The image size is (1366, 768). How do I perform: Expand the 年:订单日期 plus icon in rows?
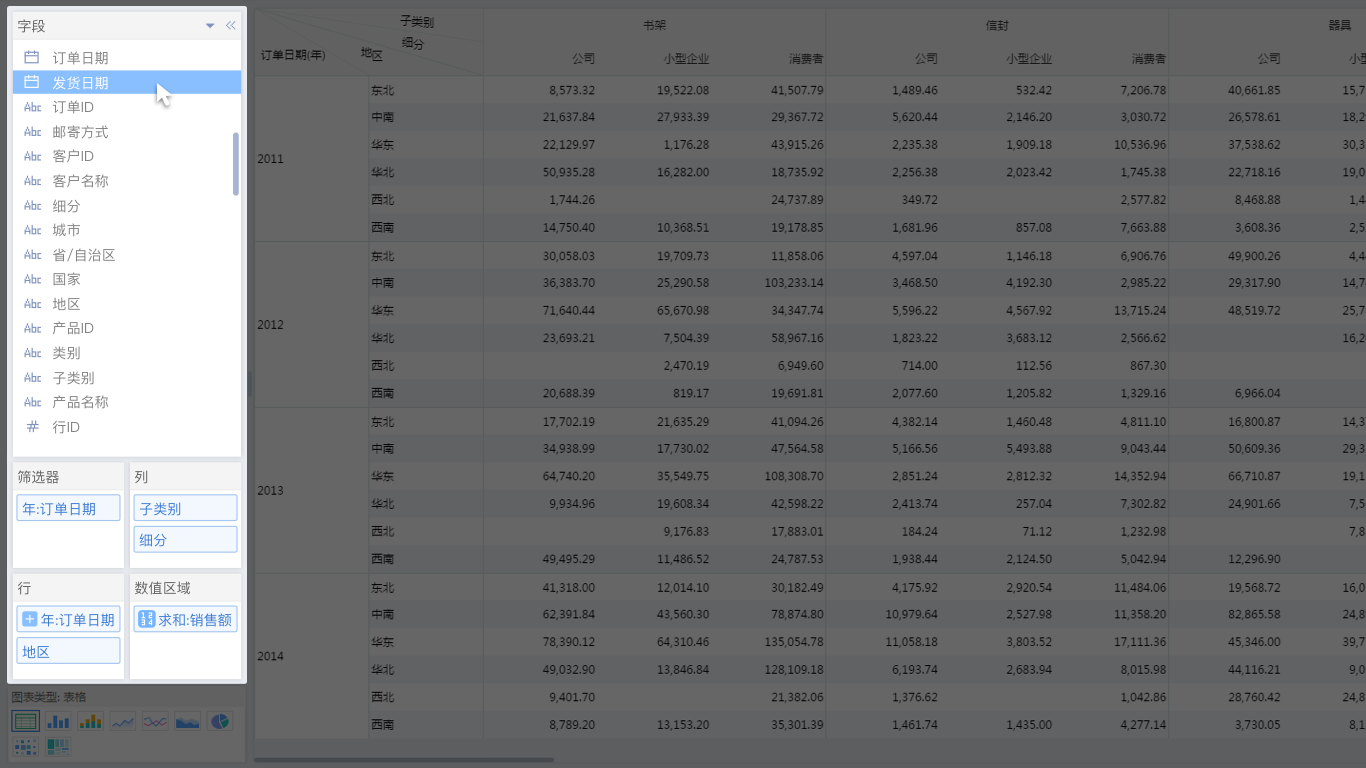[29, 620]
